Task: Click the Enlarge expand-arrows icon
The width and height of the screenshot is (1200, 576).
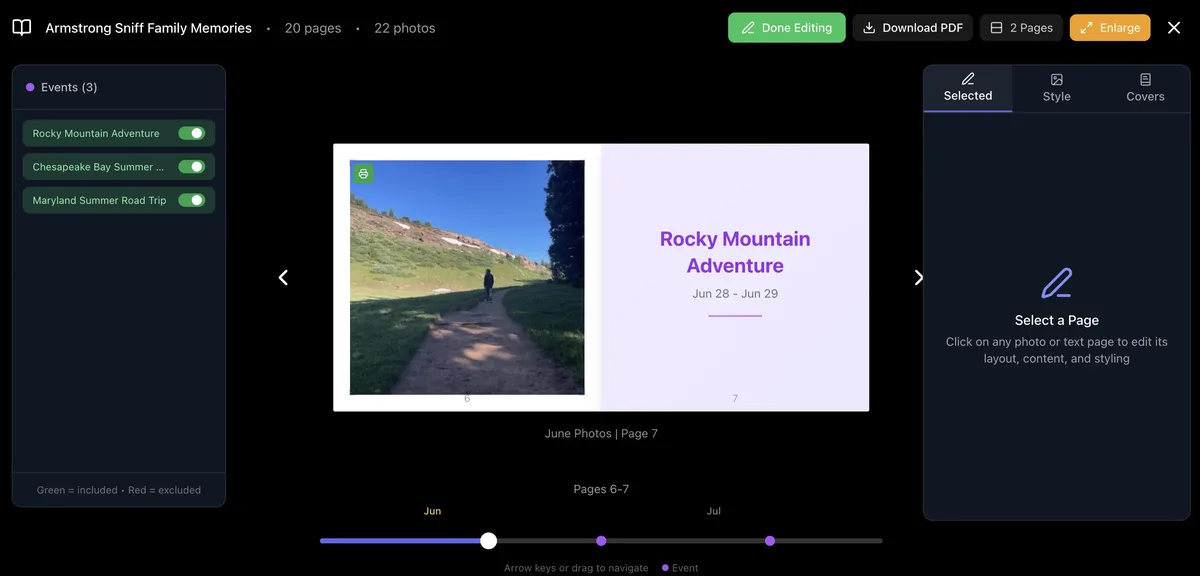Action: pos(1085,27)
